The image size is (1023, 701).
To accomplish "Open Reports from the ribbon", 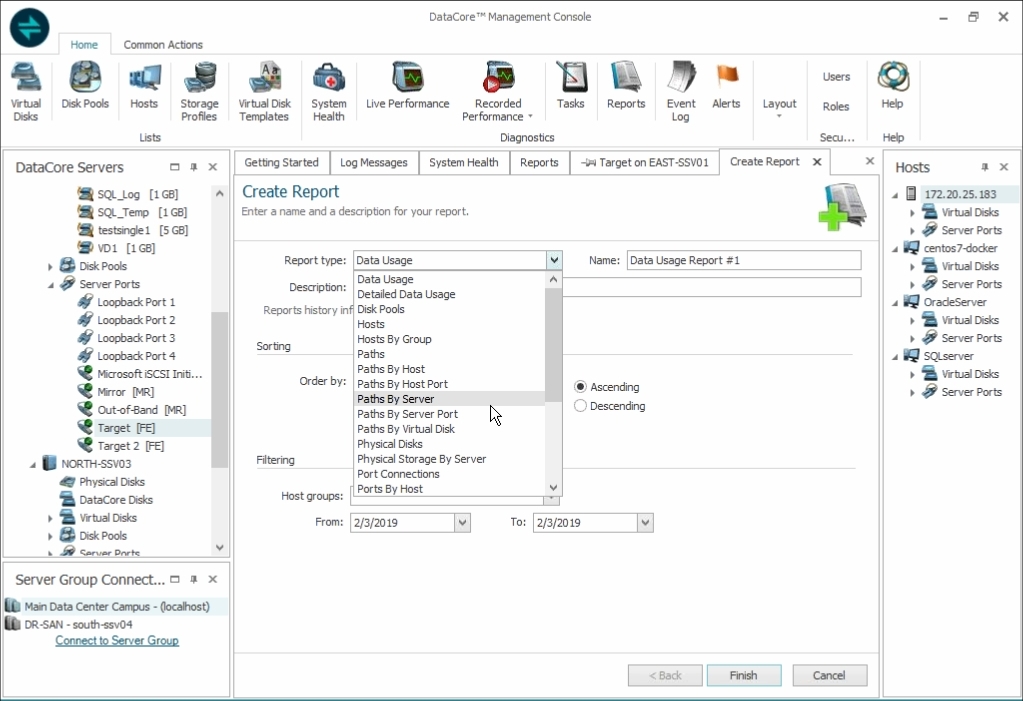I will [626, 86].
